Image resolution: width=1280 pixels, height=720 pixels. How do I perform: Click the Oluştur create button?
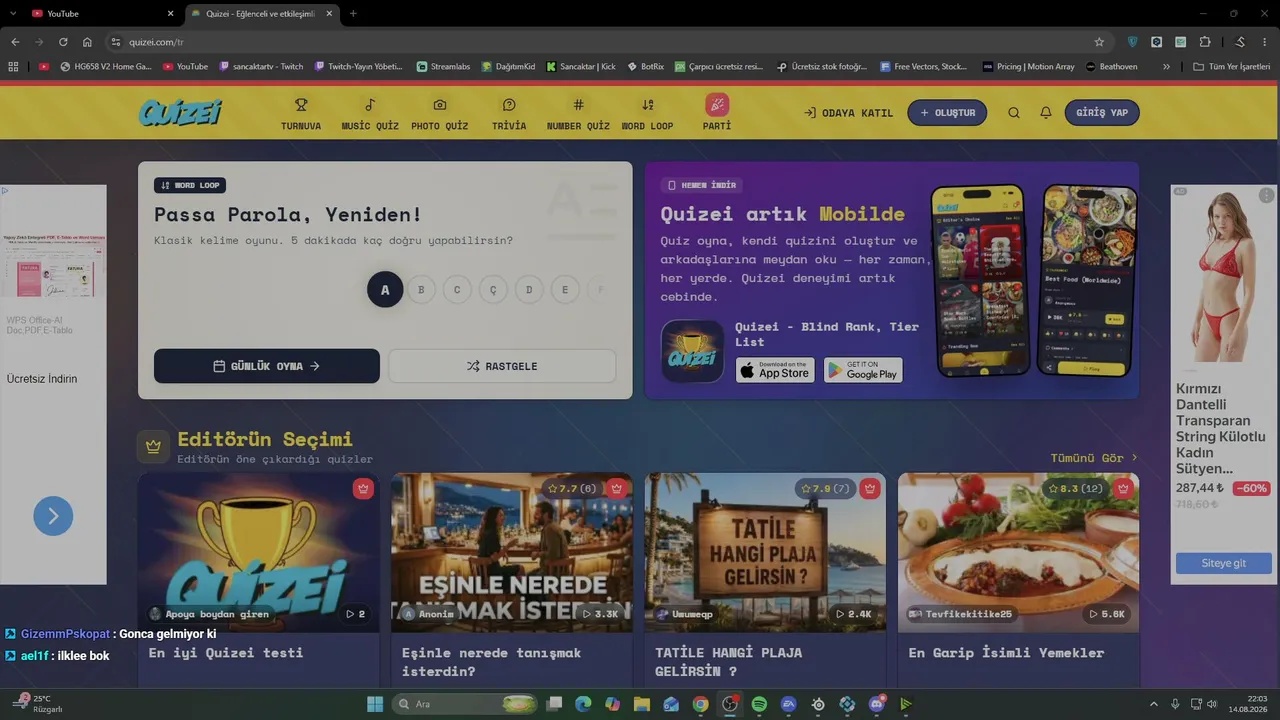tap(947, 113)
